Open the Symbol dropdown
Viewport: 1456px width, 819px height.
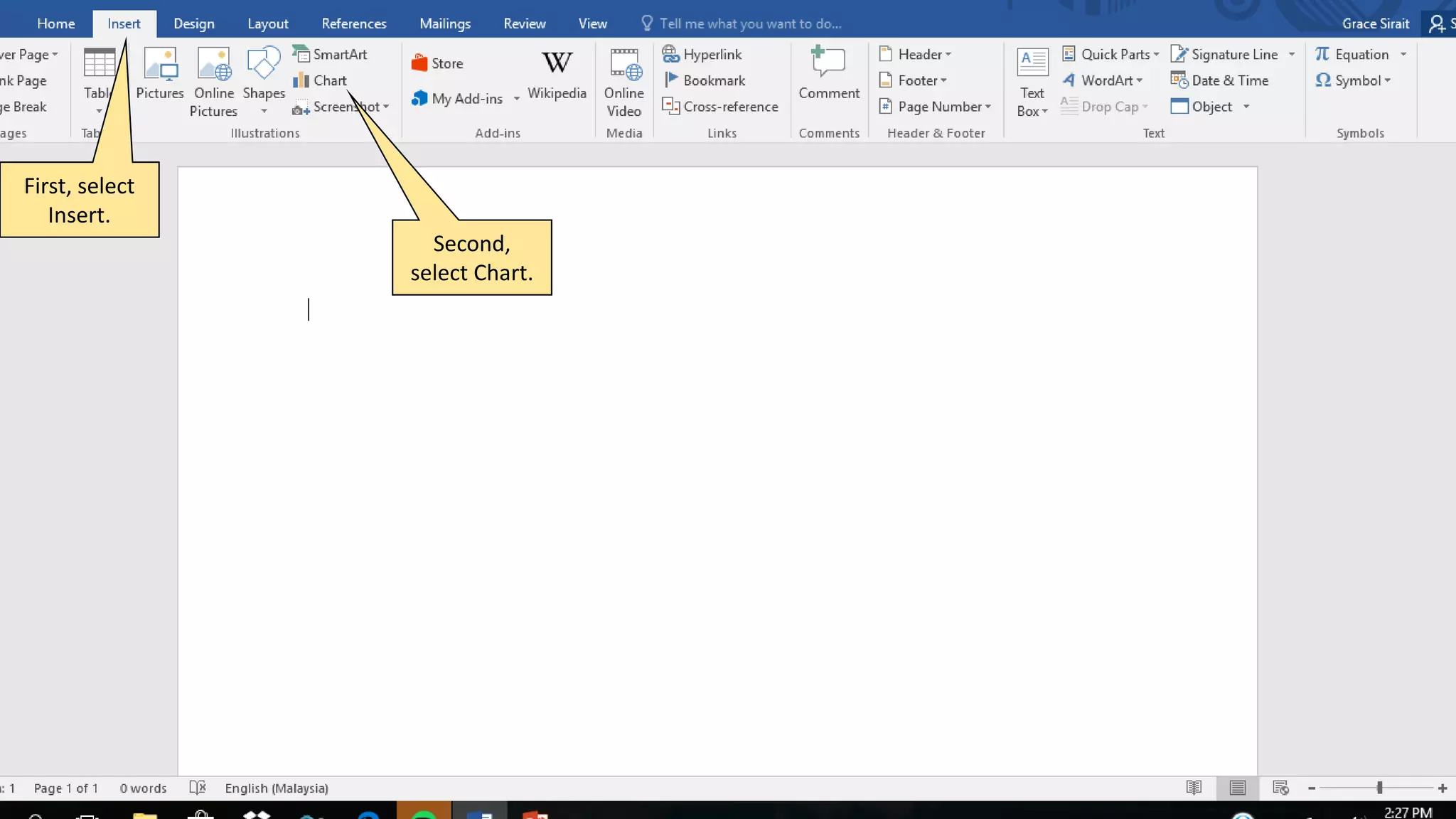(x=1353, y=80)
